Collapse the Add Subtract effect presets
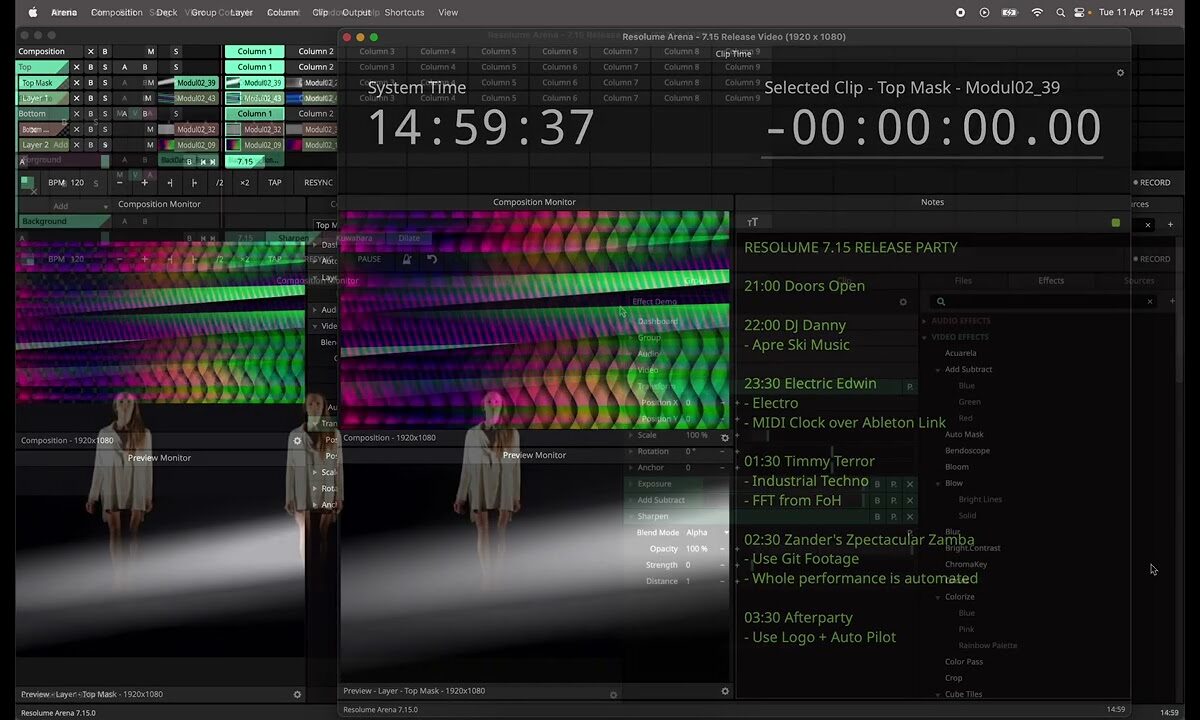 coord(938,370)
